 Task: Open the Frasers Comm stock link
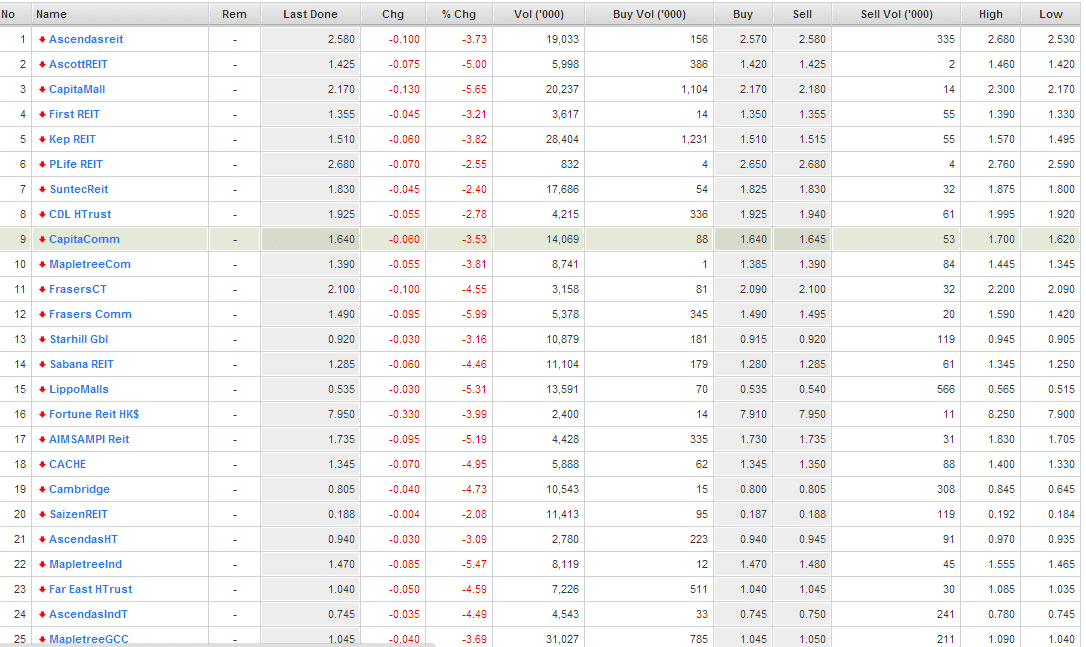[90, 314]
